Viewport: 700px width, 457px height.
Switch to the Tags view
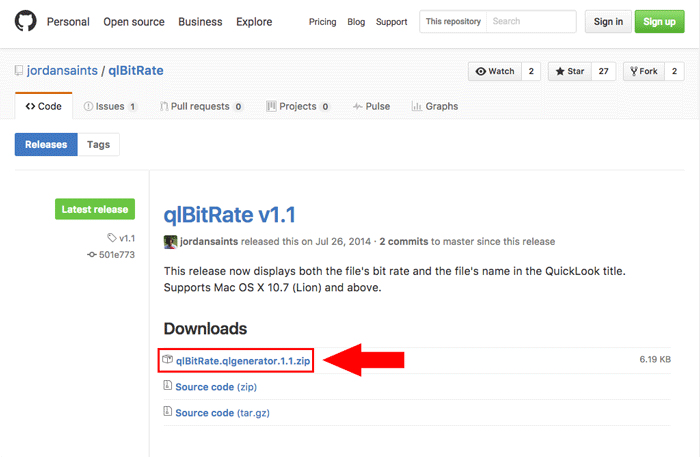[x=98, y=145]
